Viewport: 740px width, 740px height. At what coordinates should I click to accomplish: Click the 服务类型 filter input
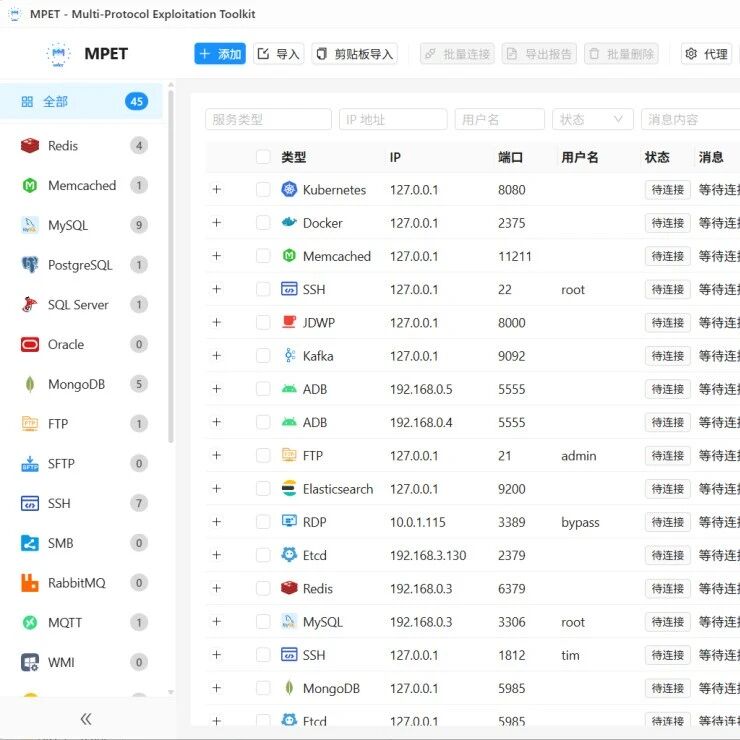[269, 119]
